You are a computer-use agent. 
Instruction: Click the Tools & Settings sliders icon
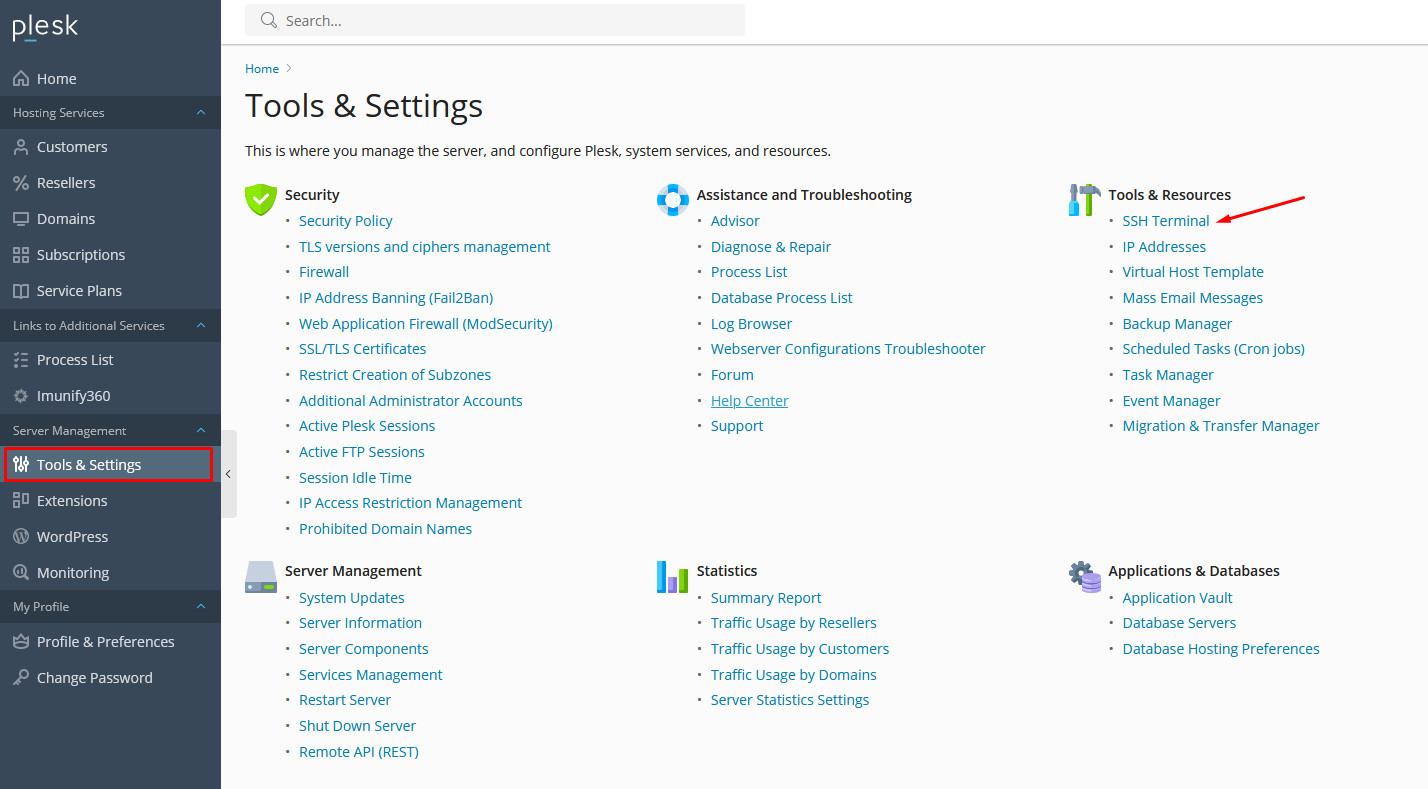tap(21, 464)
